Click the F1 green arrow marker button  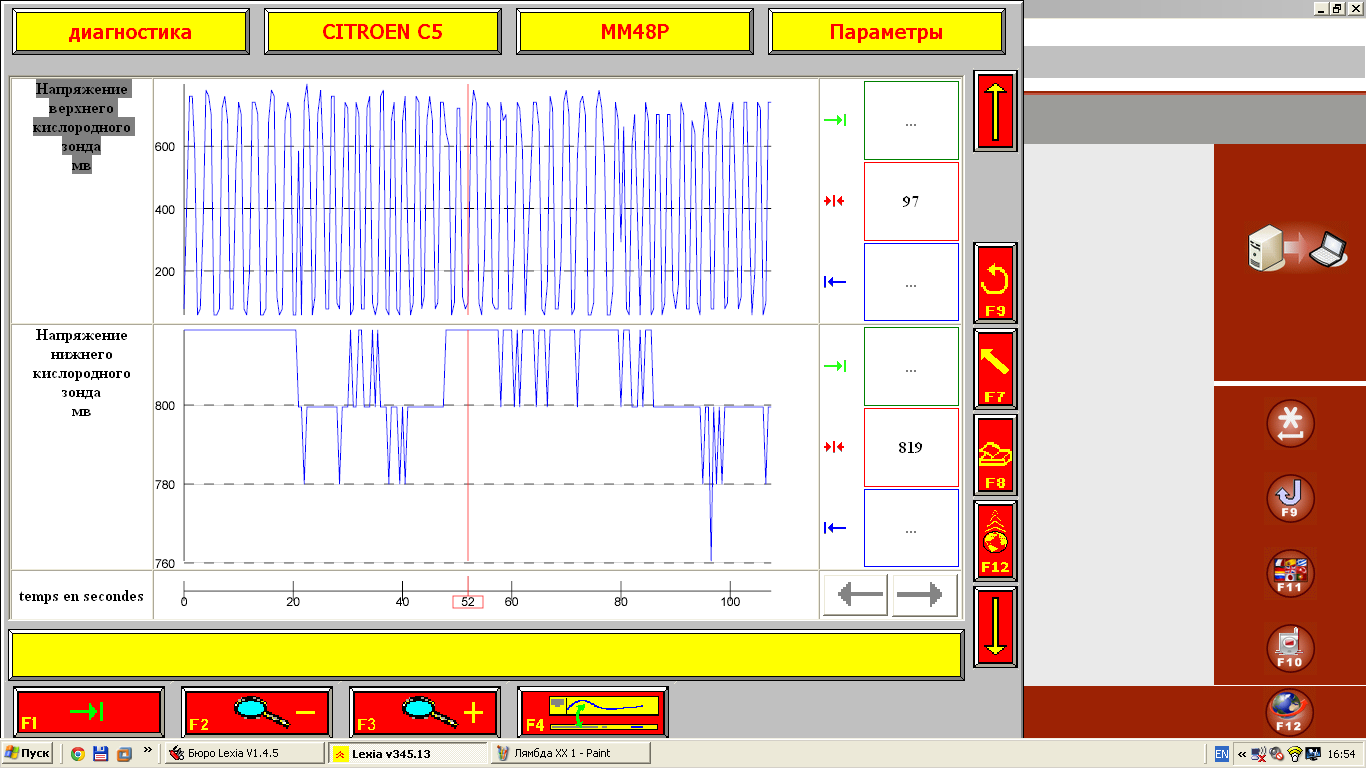[x=89, y=711]
